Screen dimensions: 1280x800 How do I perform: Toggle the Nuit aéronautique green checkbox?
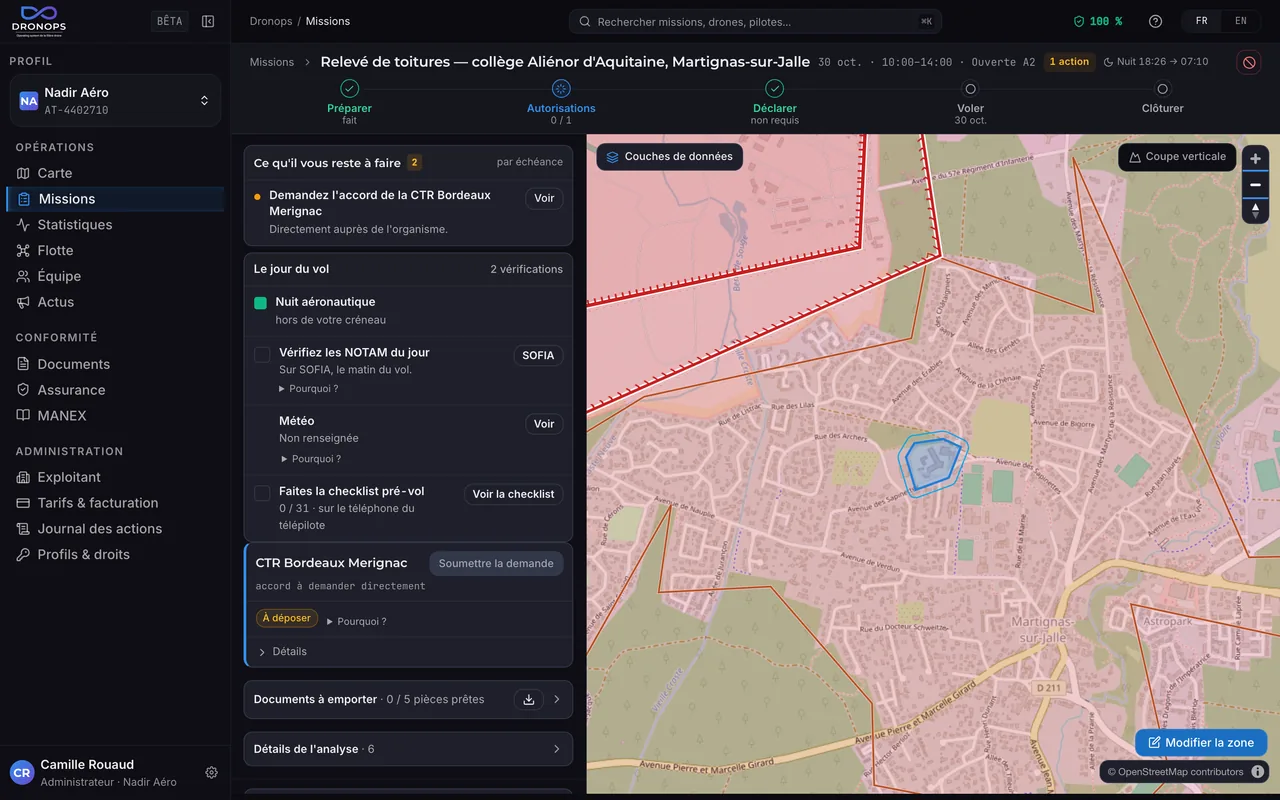[260, 303]
